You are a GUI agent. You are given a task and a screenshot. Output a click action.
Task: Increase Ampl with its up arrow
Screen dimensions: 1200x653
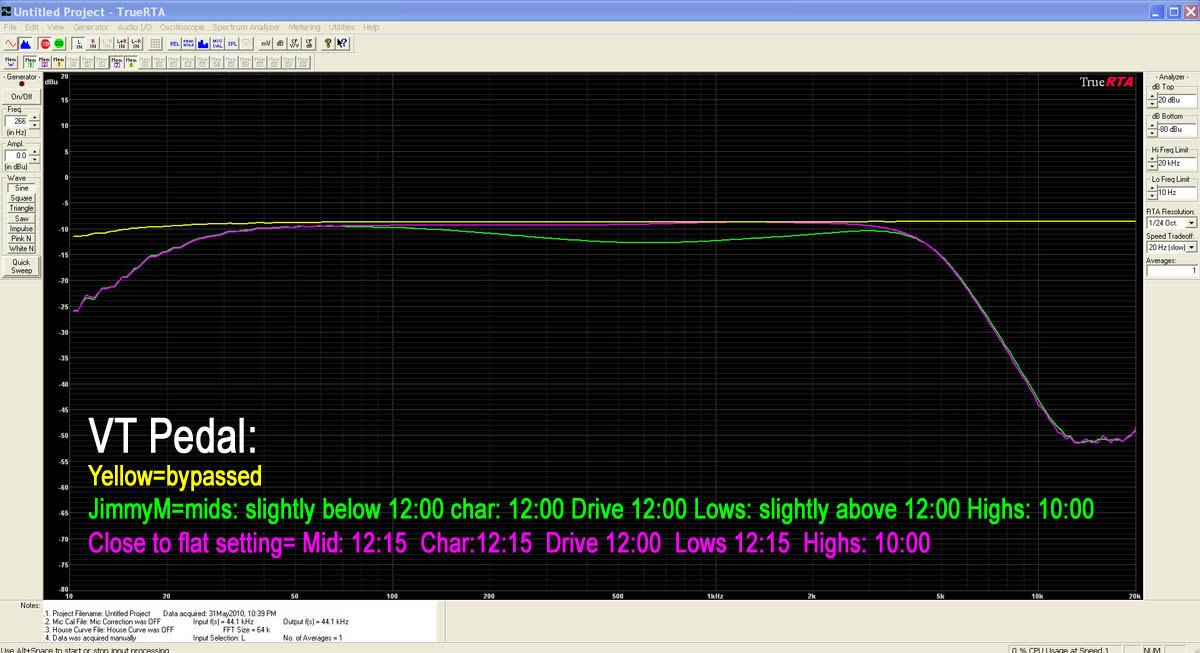tap(34, 153)
